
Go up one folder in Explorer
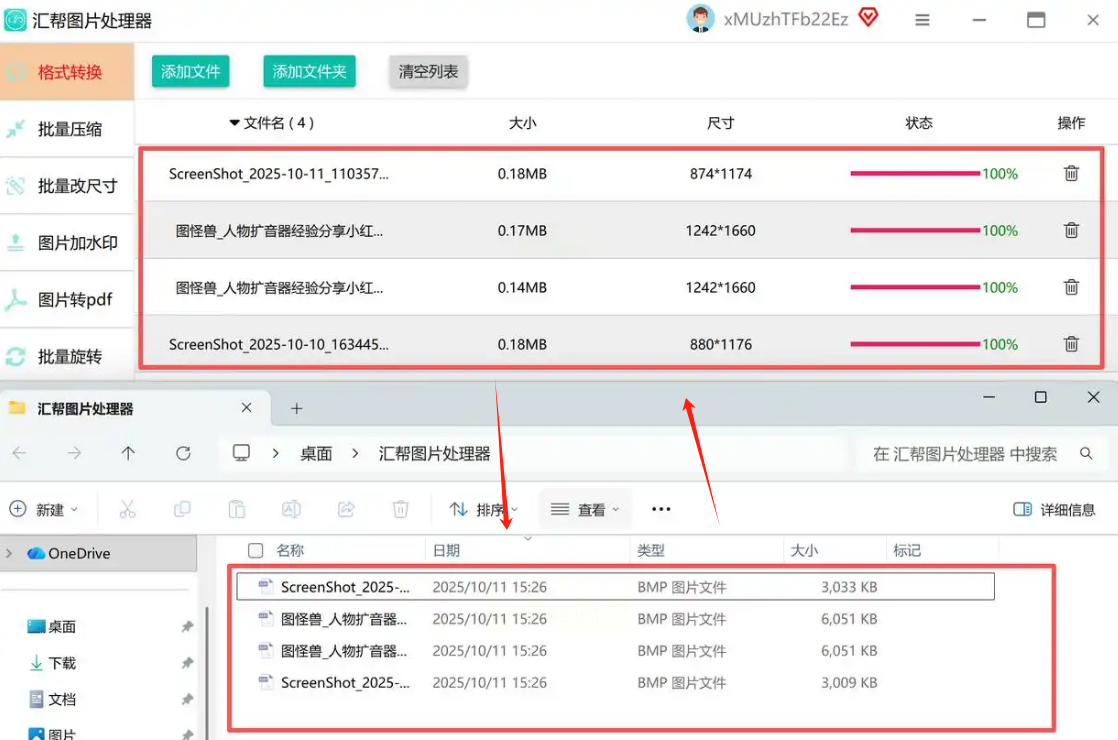(128, 453)
